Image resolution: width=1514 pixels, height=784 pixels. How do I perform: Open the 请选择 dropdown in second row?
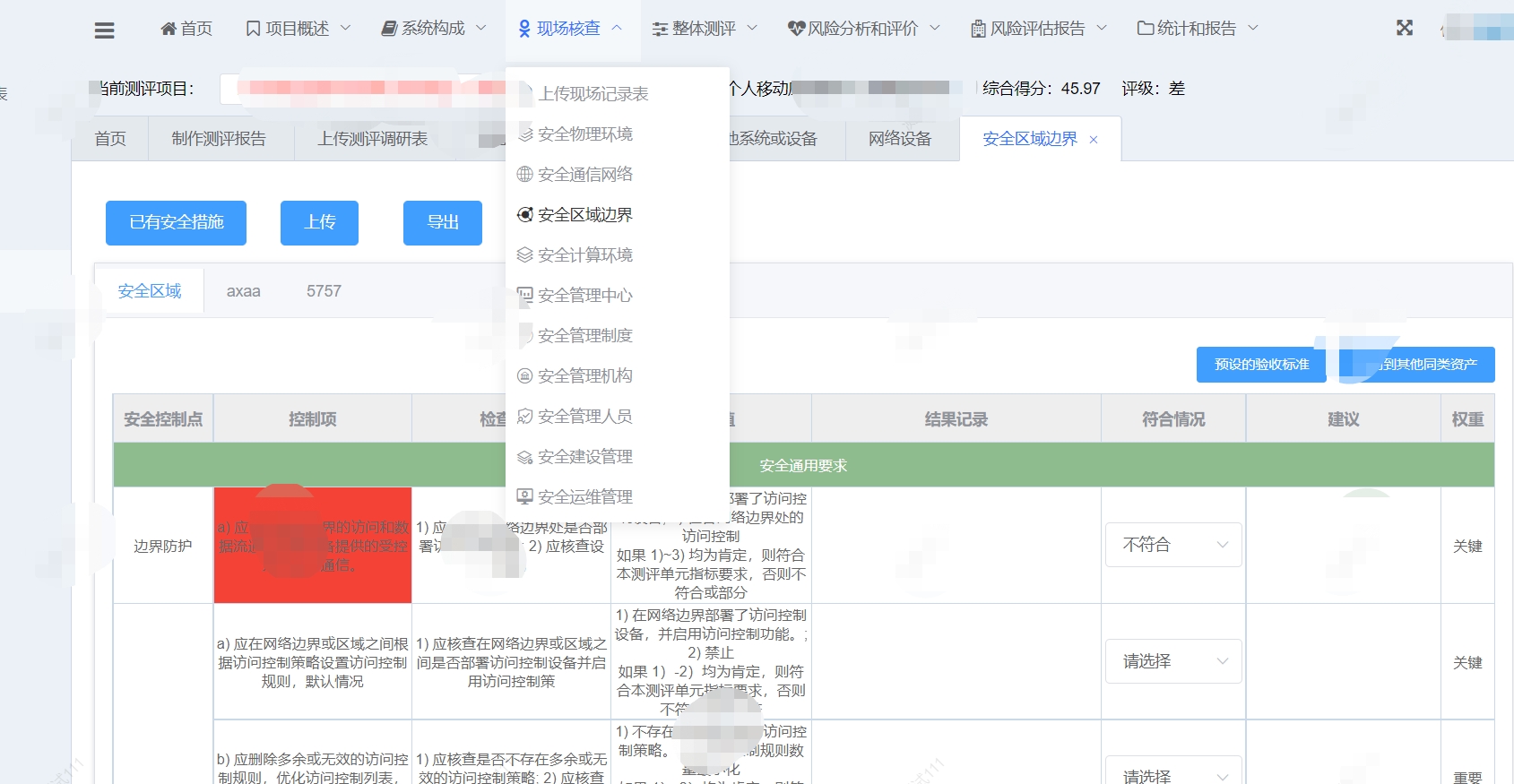click(1173, 661)
